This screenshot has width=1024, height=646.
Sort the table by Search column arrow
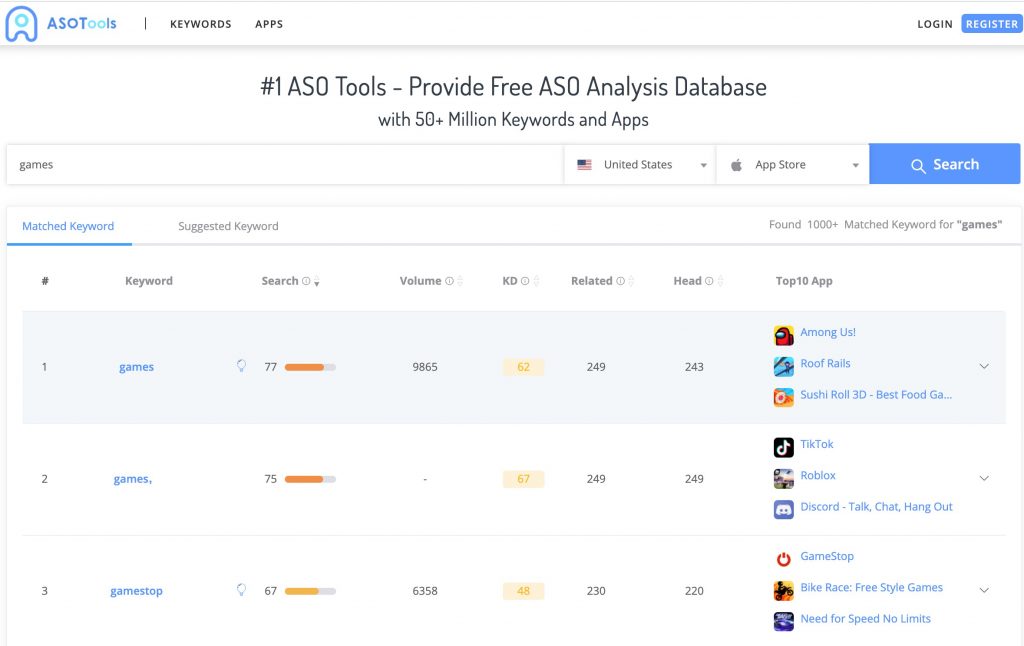pyautogui.click(x=316, y=283)
